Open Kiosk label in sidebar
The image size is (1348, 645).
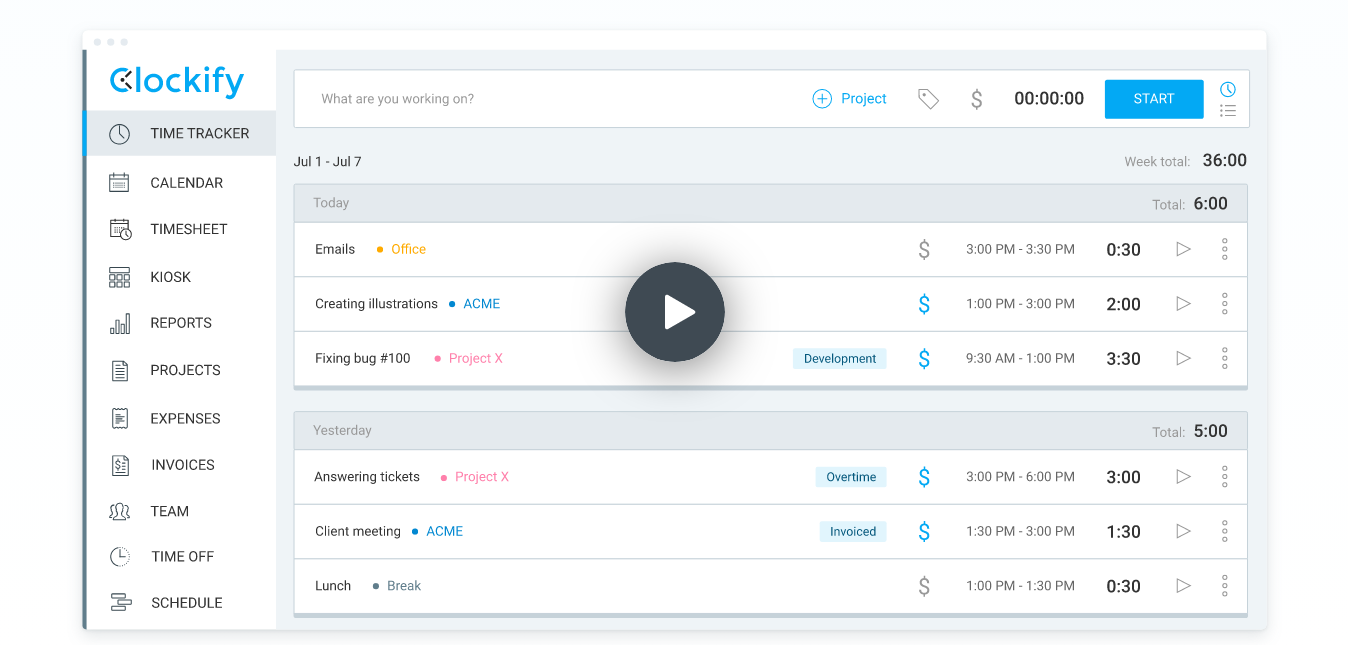point(171,277)
